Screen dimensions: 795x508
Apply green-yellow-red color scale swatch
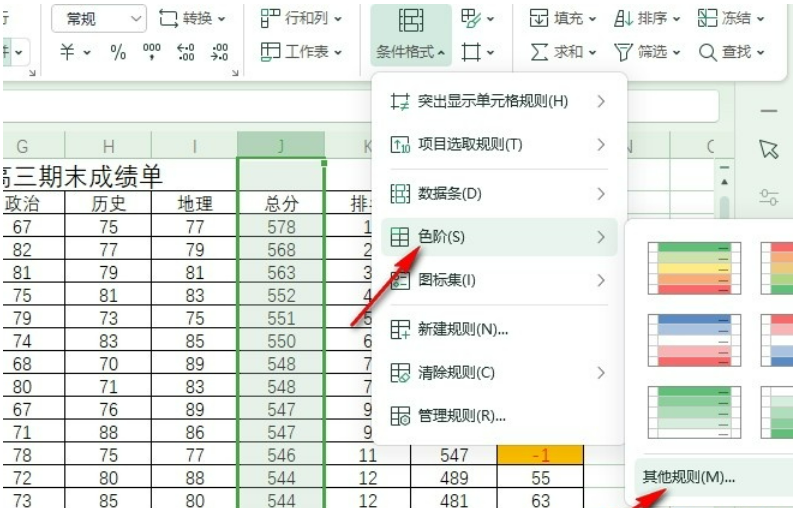point(694,268)
